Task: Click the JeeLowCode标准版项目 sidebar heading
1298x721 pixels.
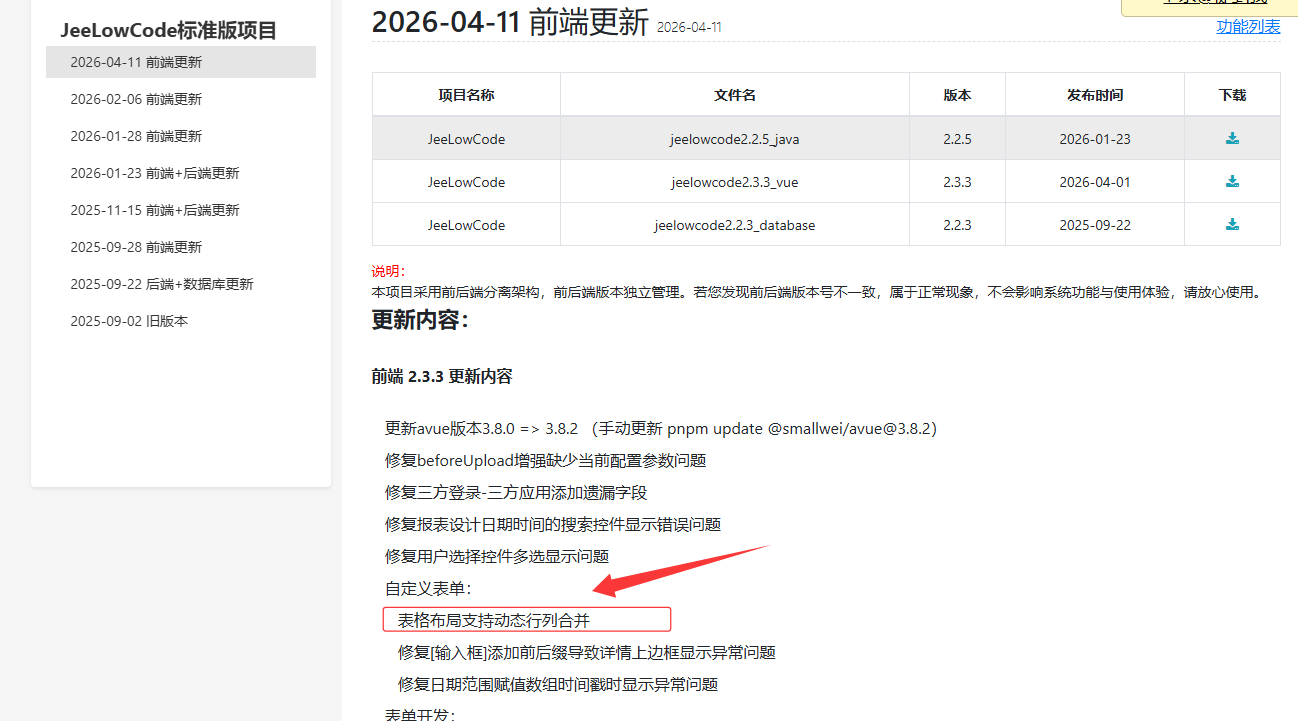Action: 168,30
